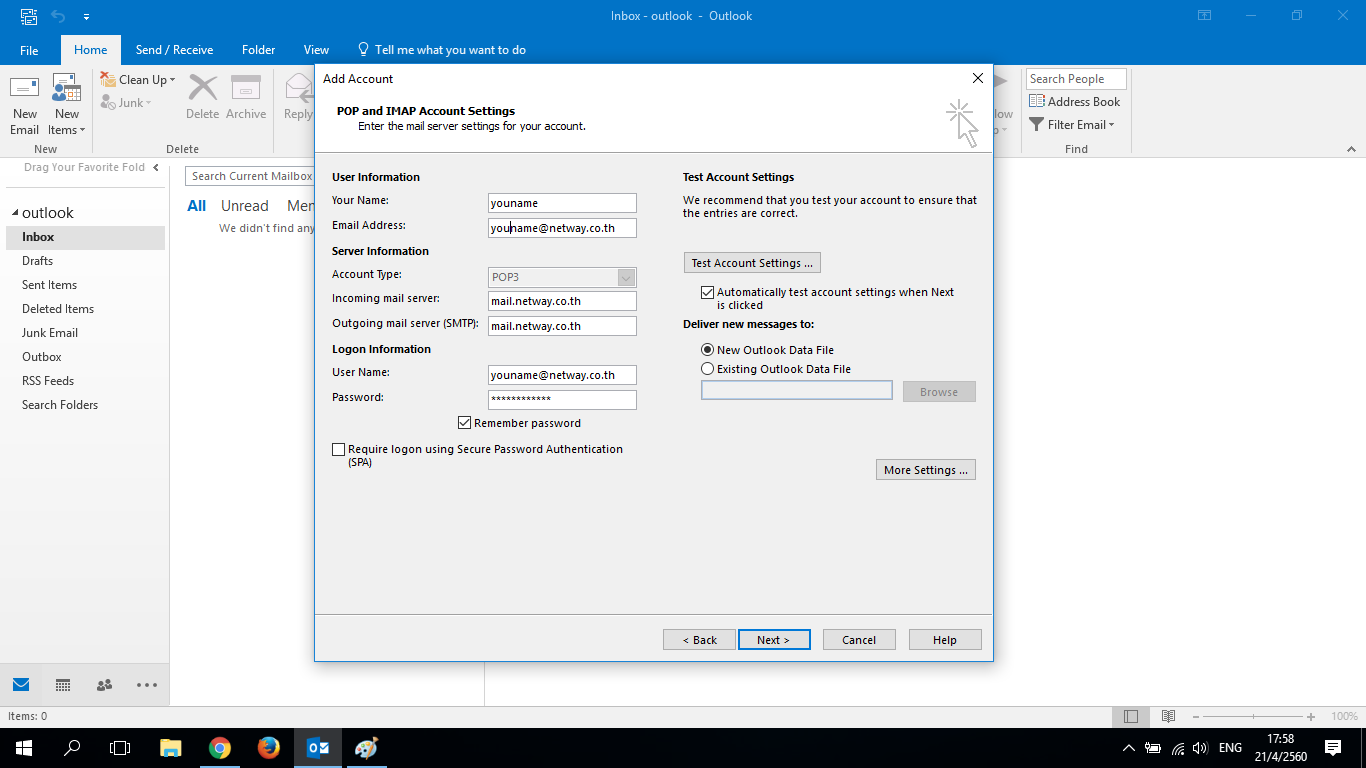
Task: Click the Test Account Settings button
Action: click(x=752, y=263)
